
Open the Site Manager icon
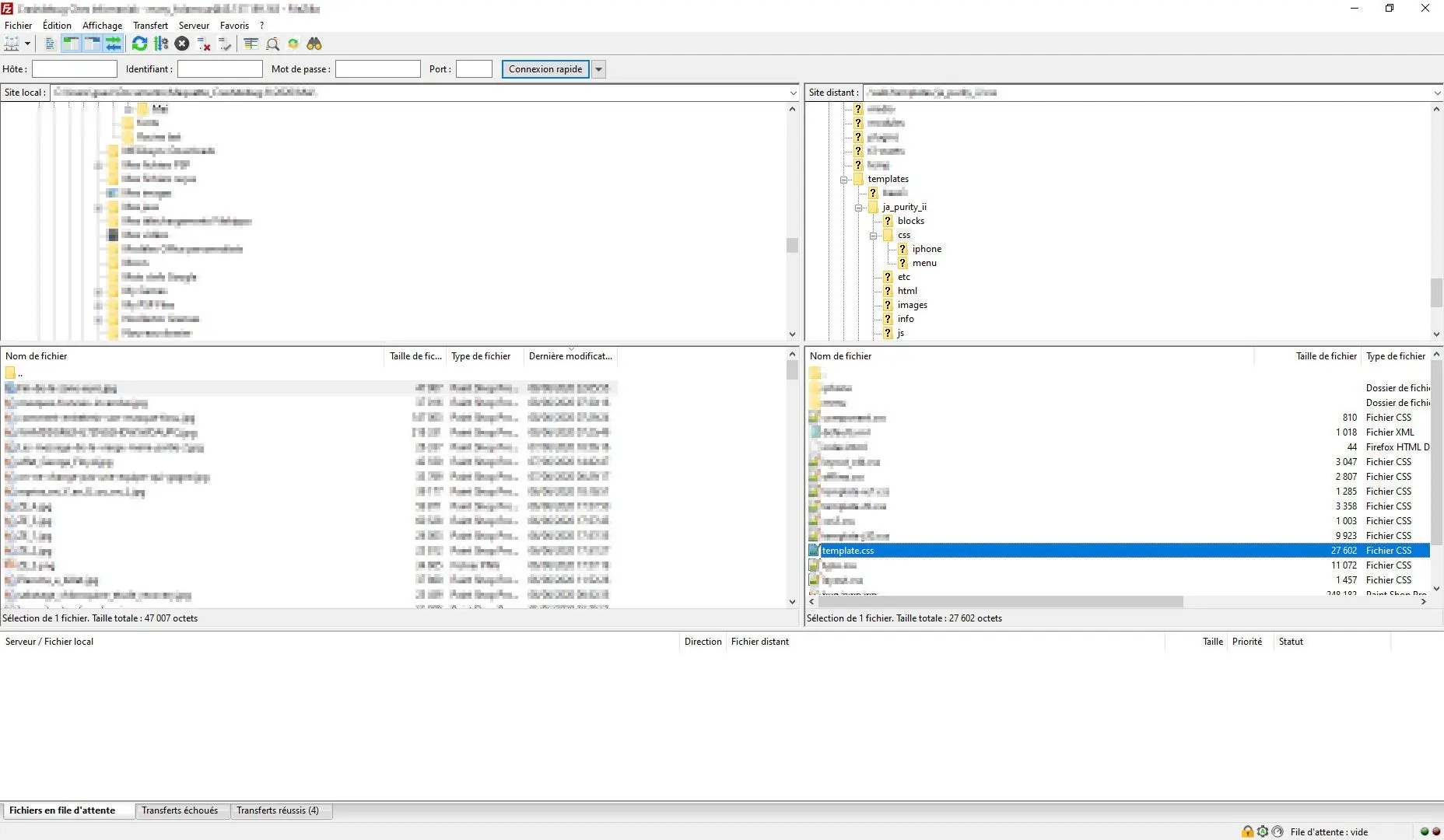point(12,44)
